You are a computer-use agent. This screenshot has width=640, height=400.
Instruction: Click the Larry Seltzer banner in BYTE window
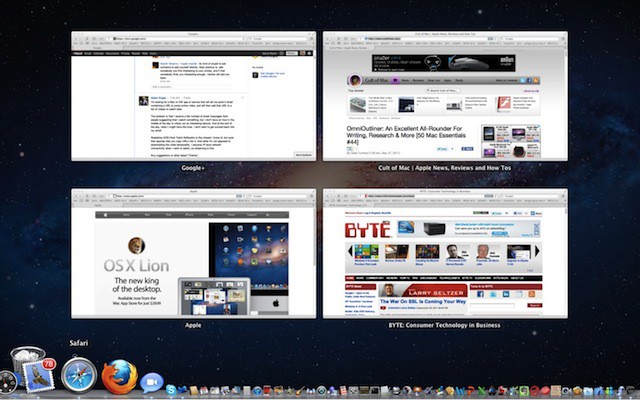(422, 291)
